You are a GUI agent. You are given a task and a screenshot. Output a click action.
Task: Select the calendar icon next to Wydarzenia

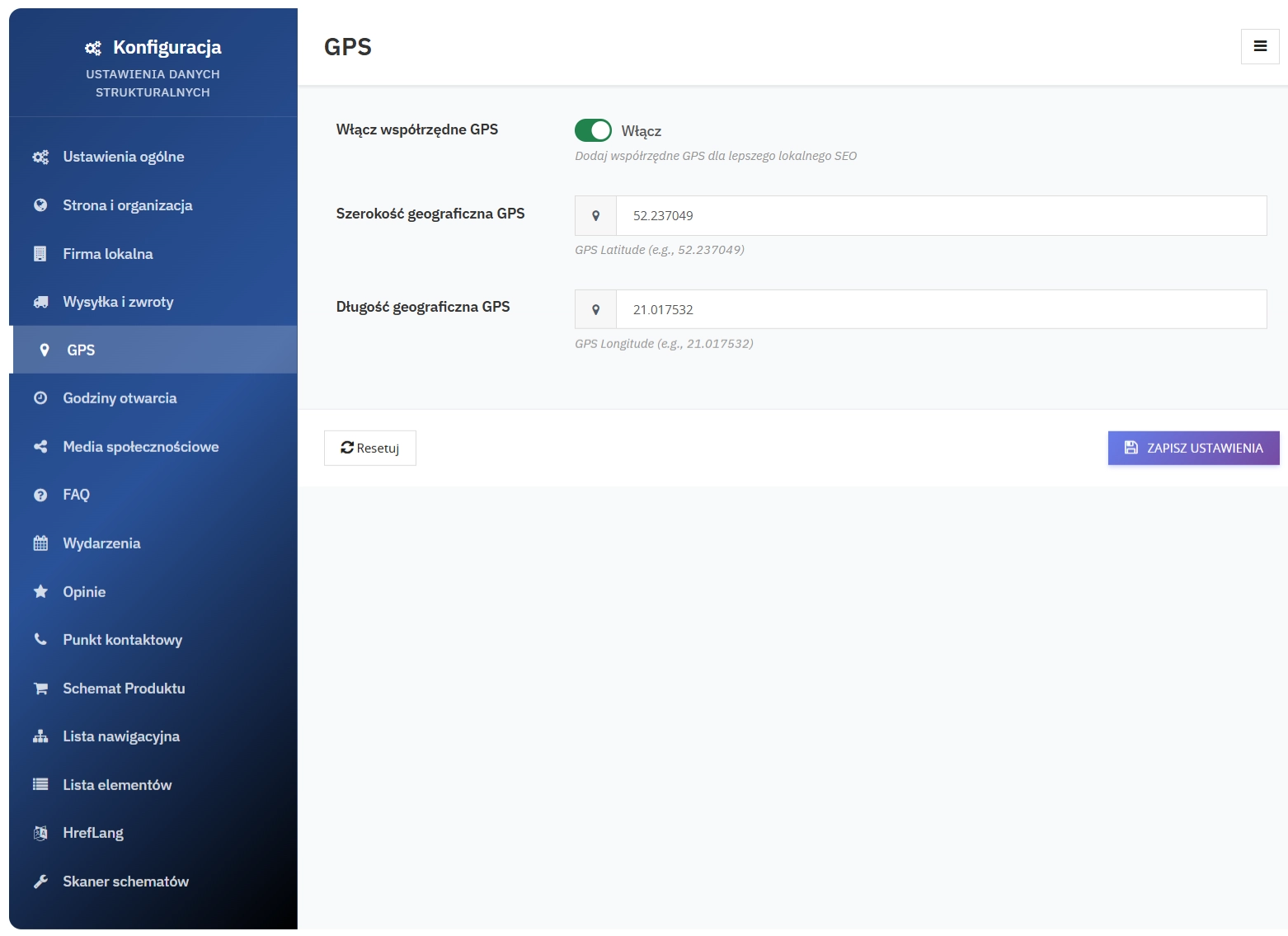(x=40, y=543)
